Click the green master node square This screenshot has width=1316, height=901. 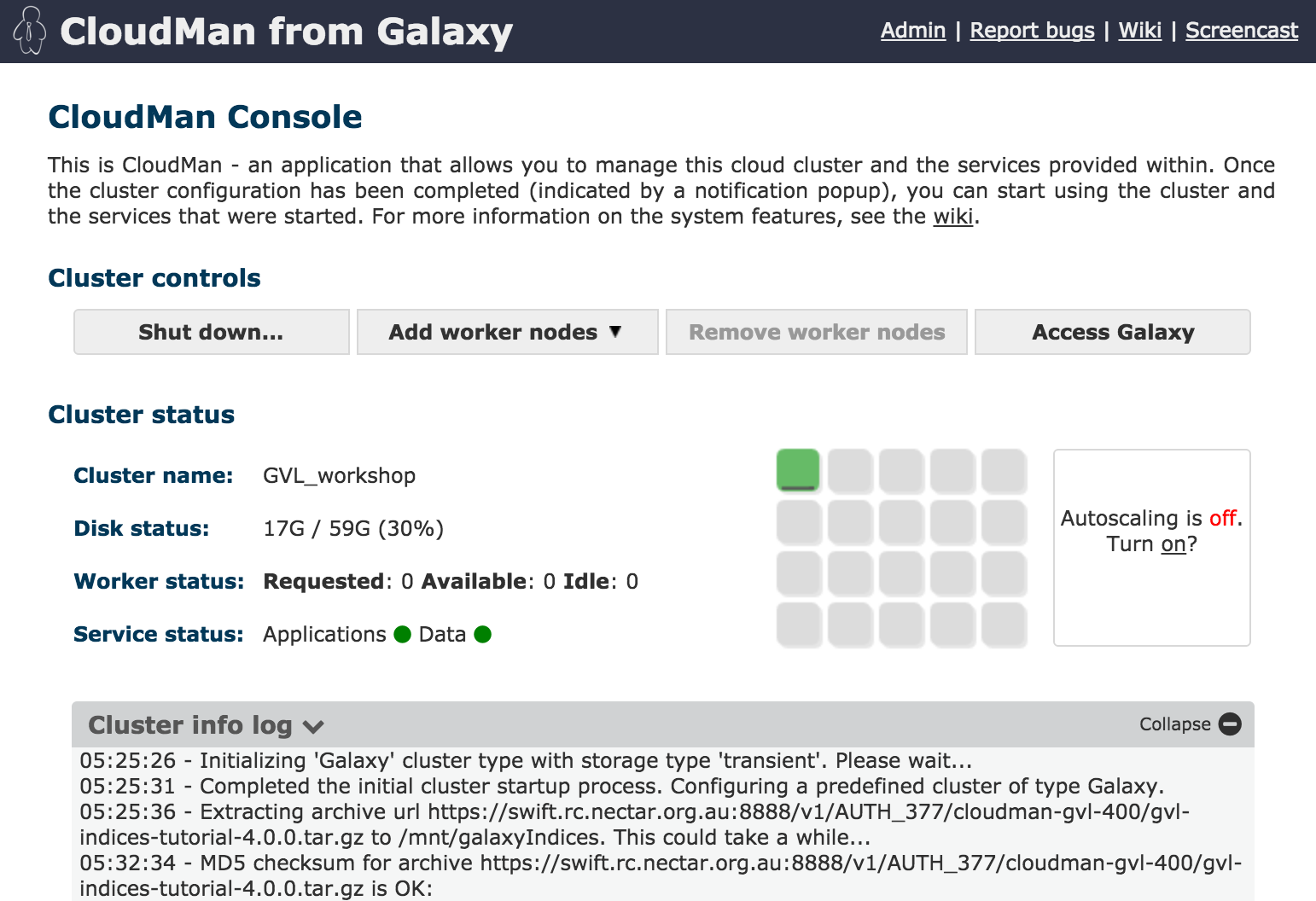point(798,470)
